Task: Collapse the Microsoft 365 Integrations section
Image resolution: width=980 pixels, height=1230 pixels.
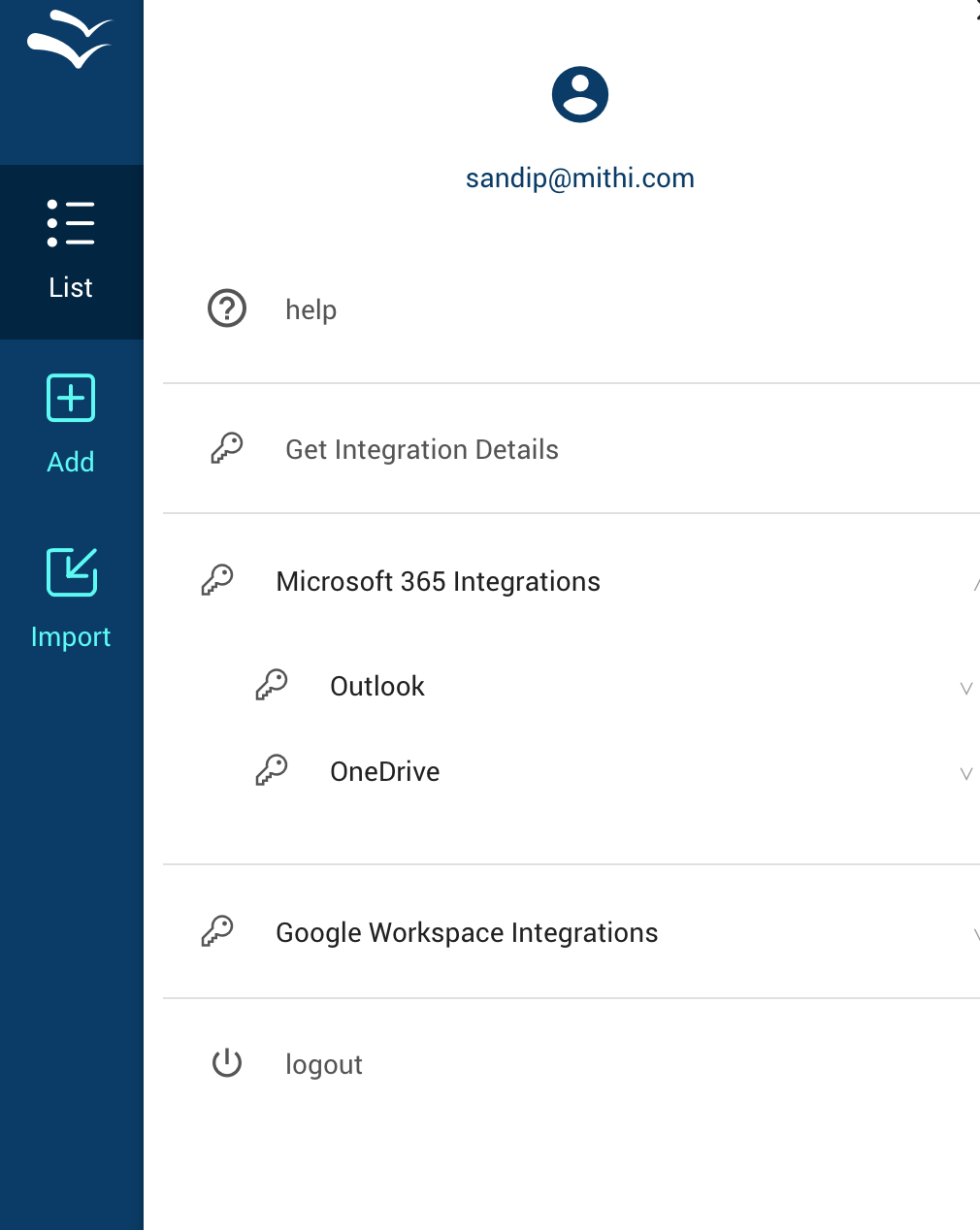Action: click(x=974, y=584)
